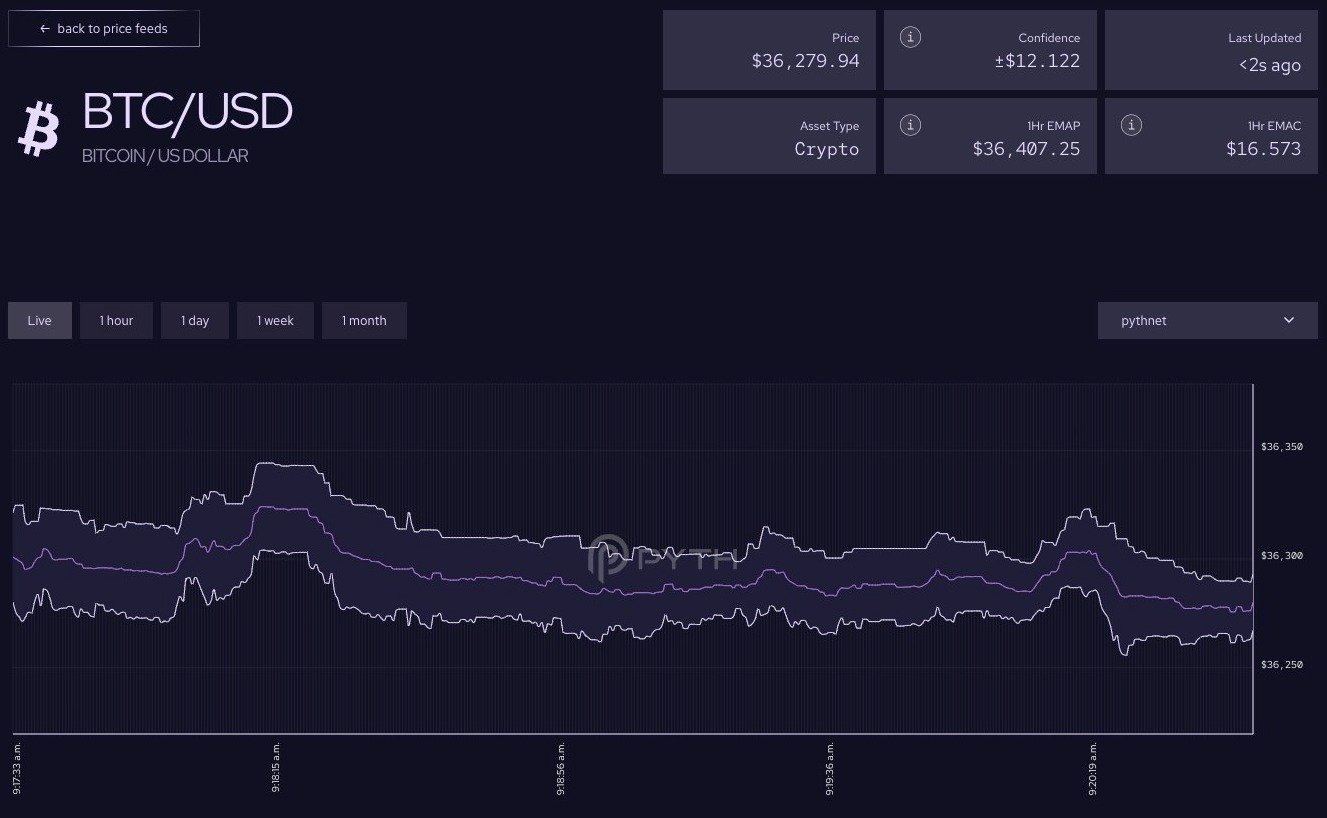Click the $36,407.25 EMAP value

(x=1026, y=149)
